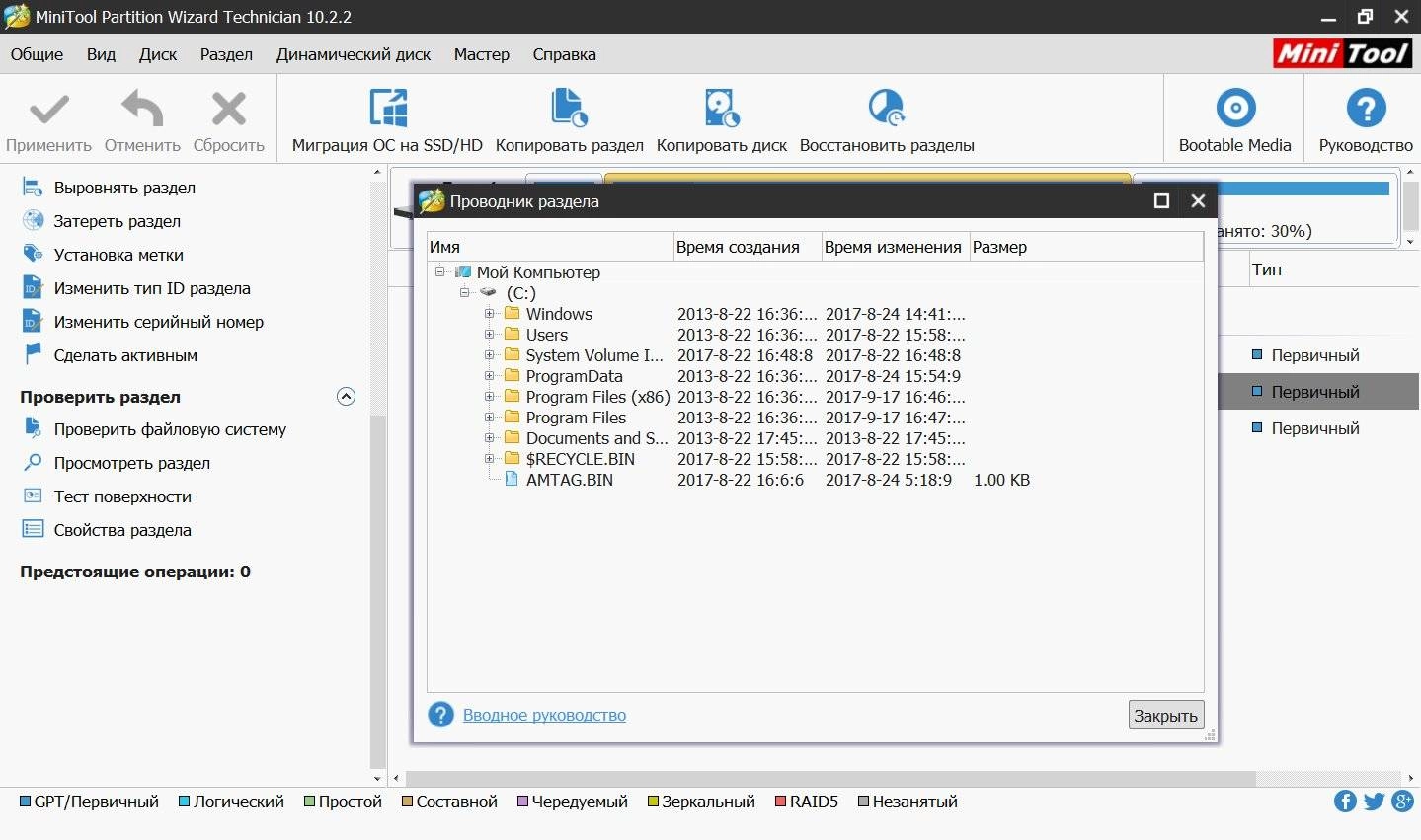Select Изменить серийный номер
This screenshot has height=840, width=1421.
(x=158, y=322)
